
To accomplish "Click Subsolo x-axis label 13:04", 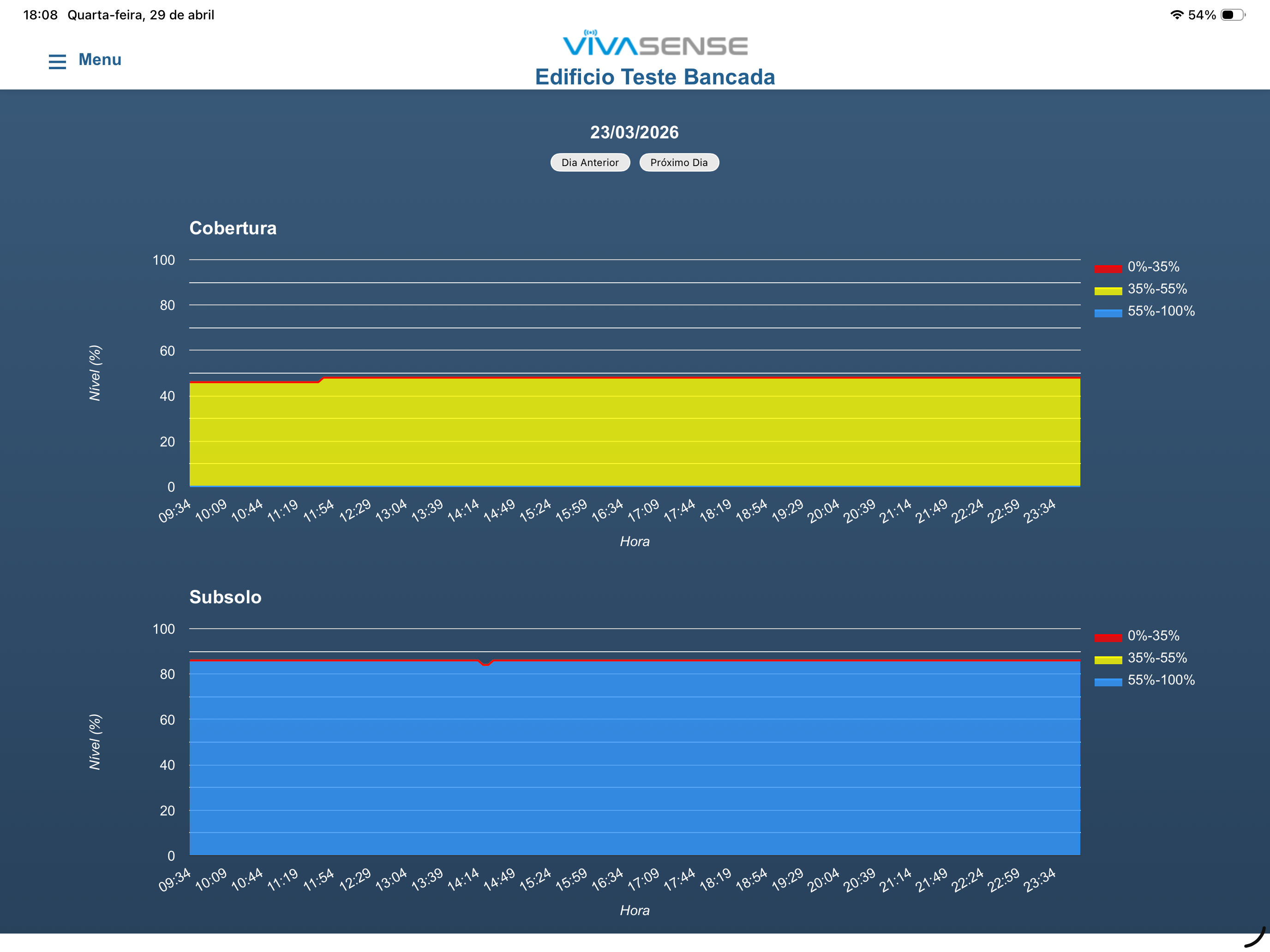I will pos(391,879).
